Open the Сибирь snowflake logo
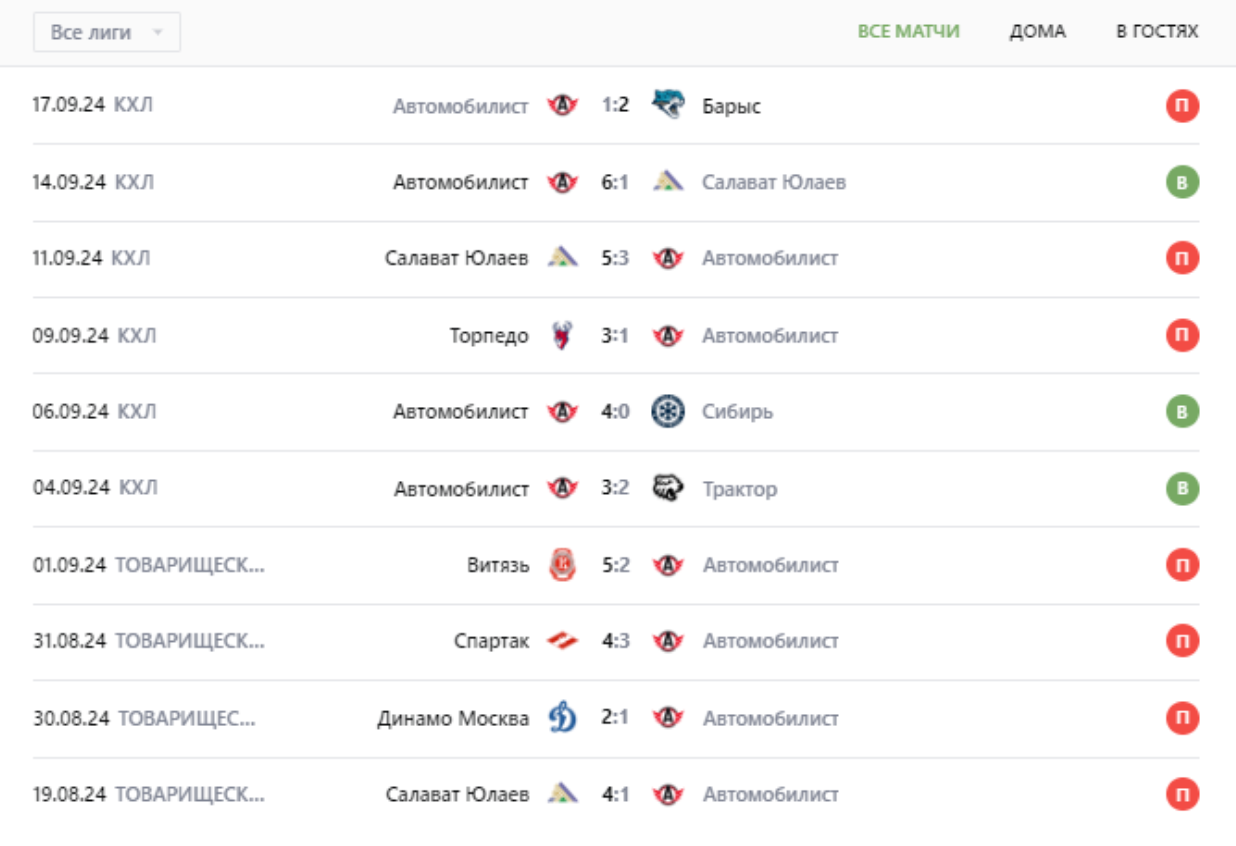 pyautogui.click(x=667, y=412)
